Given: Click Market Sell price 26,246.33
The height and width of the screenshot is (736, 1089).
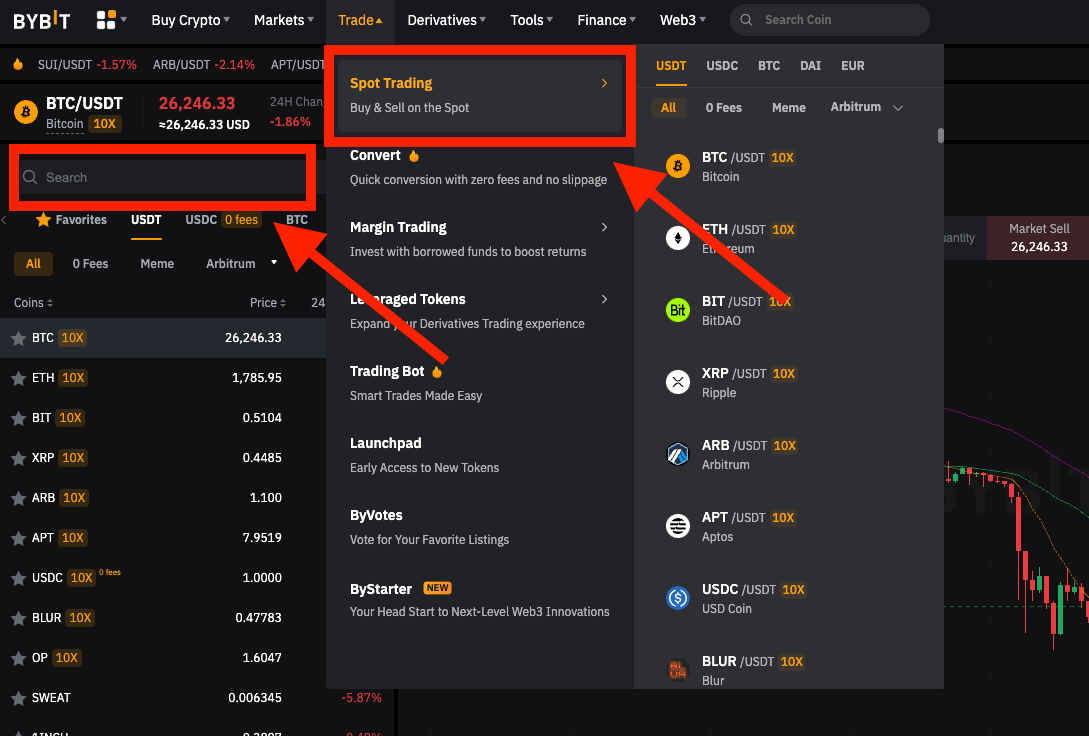Looking at the screenshot, I should click(1039, 246).
